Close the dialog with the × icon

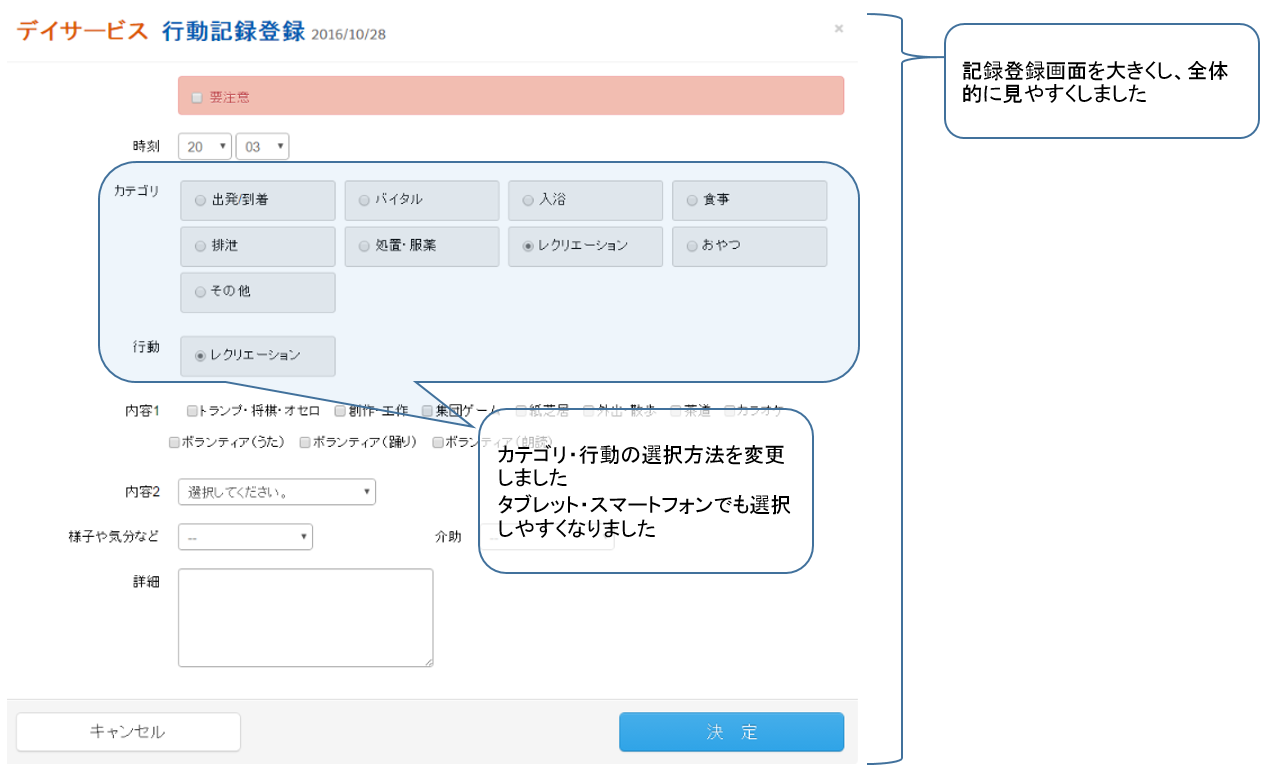click(838, 29)
